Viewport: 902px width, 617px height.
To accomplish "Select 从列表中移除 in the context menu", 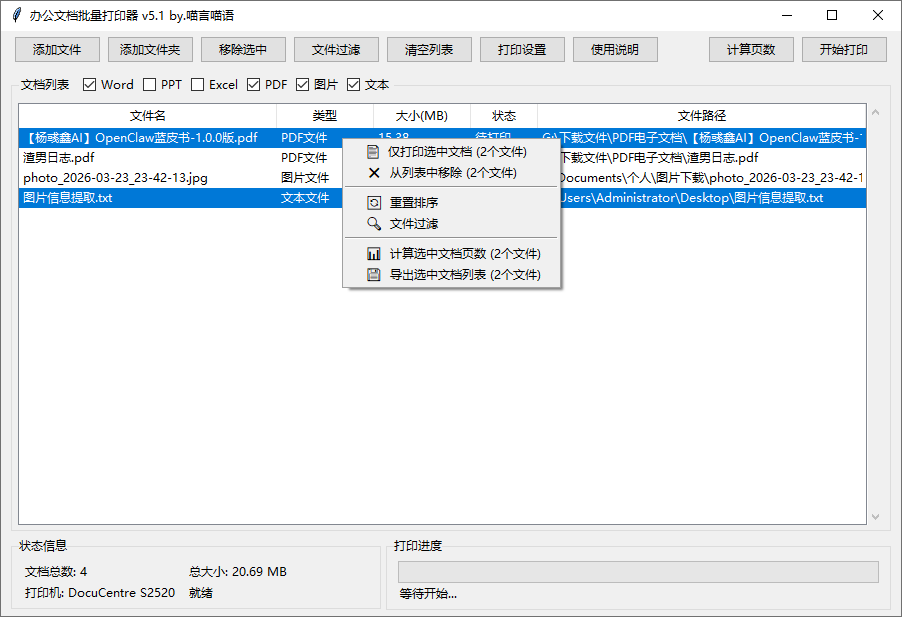I will tap(452, 173).
